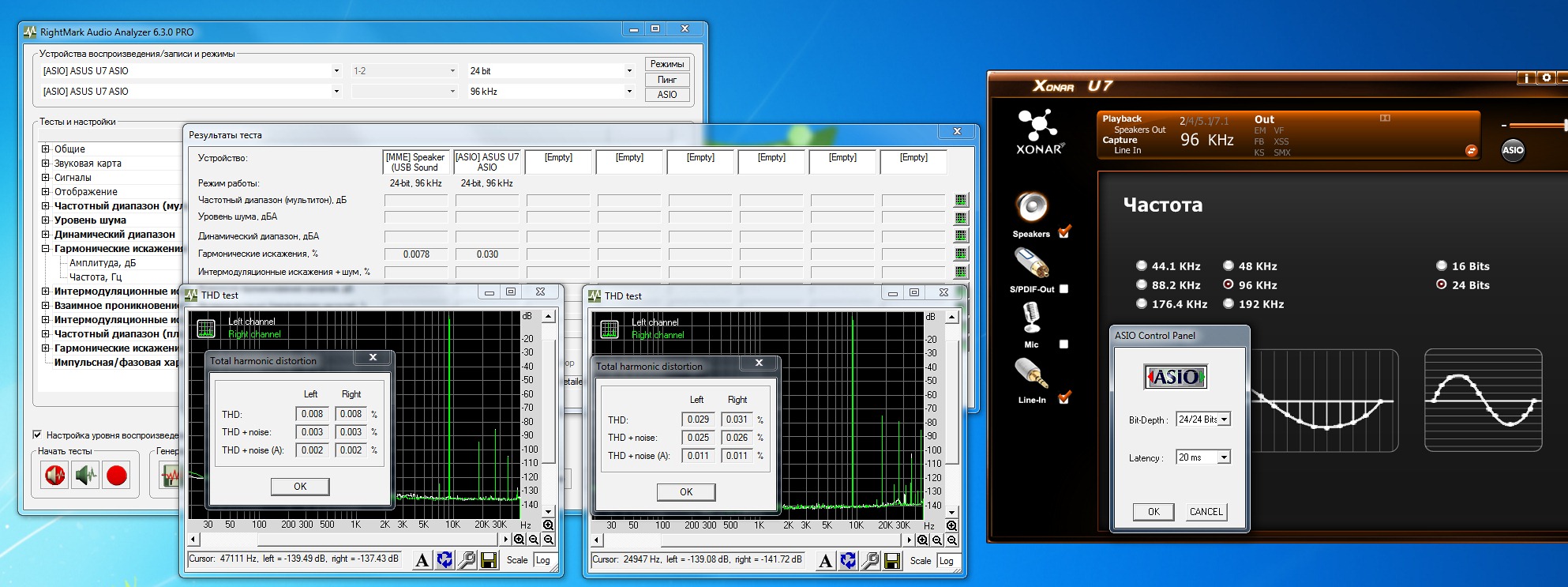This screenshot has width=1568, height=587.
Task: Click the font A icon in right THD window
Action: (826, 561)
